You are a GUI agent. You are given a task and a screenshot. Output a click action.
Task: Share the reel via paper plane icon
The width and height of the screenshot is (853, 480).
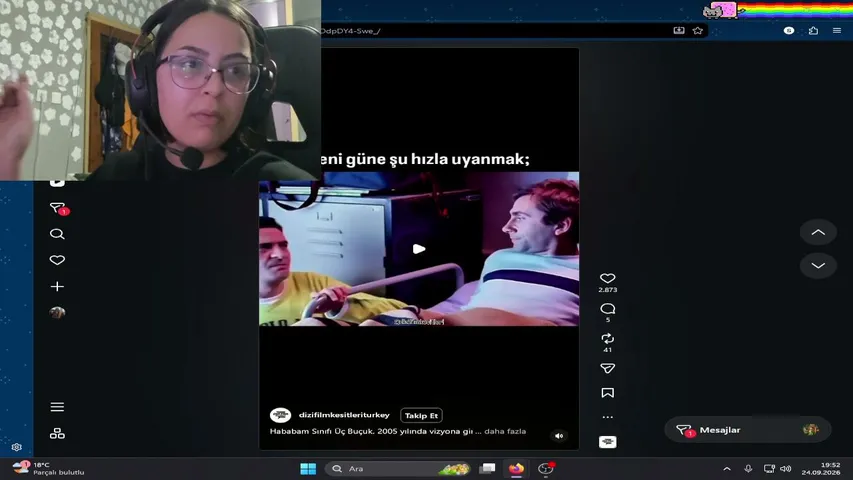point(608,368)
